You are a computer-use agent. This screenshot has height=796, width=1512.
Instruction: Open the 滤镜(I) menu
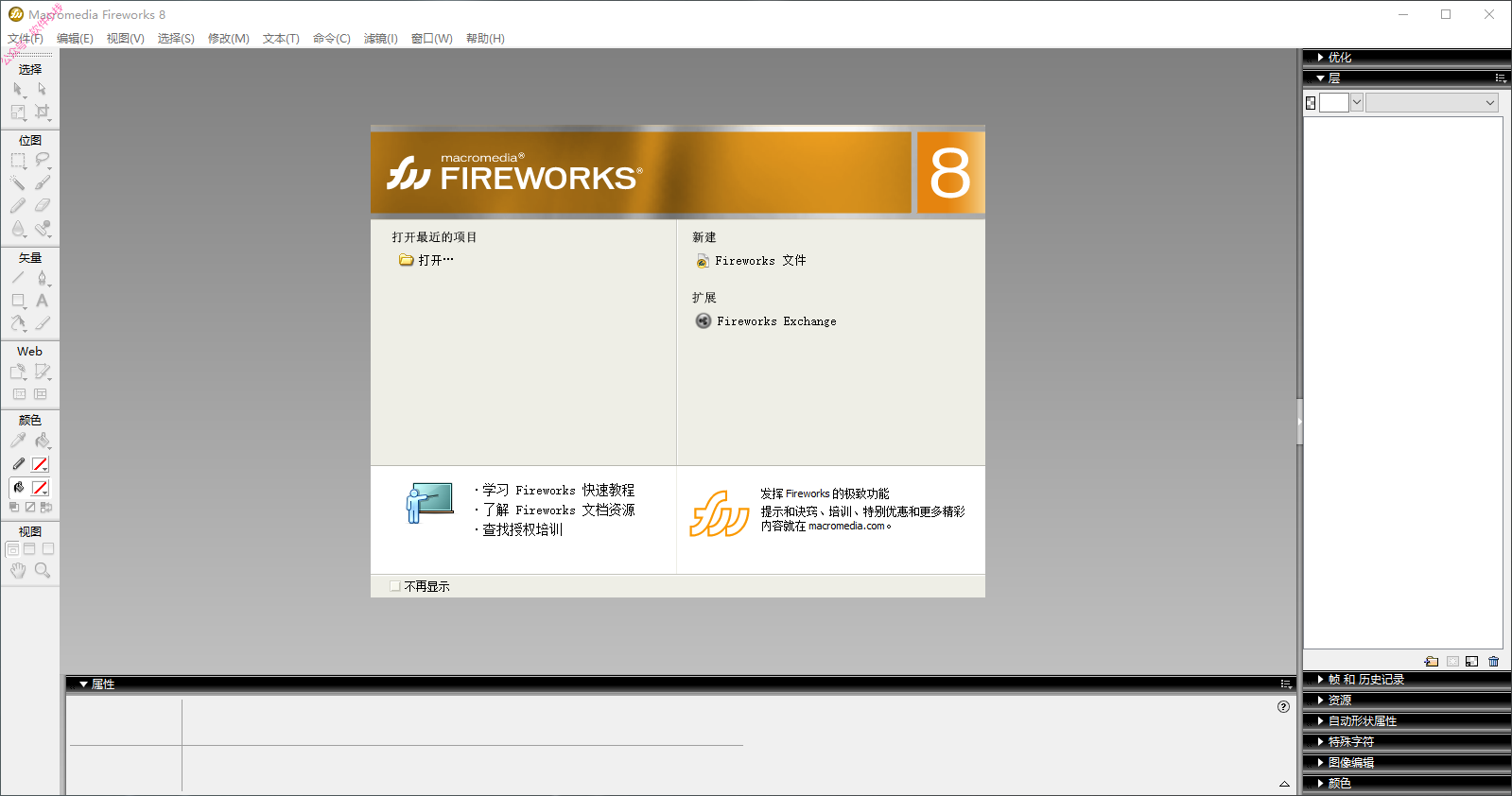tap(380, 39)
